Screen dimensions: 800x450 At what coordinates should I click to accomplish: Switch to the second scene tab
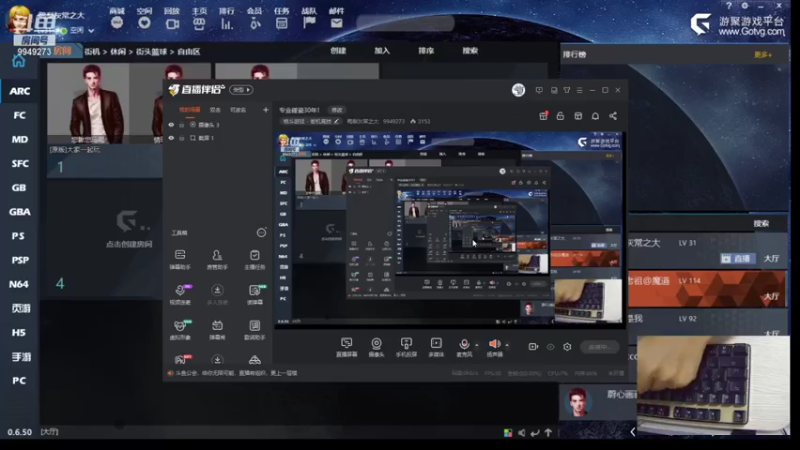point(215,110)
